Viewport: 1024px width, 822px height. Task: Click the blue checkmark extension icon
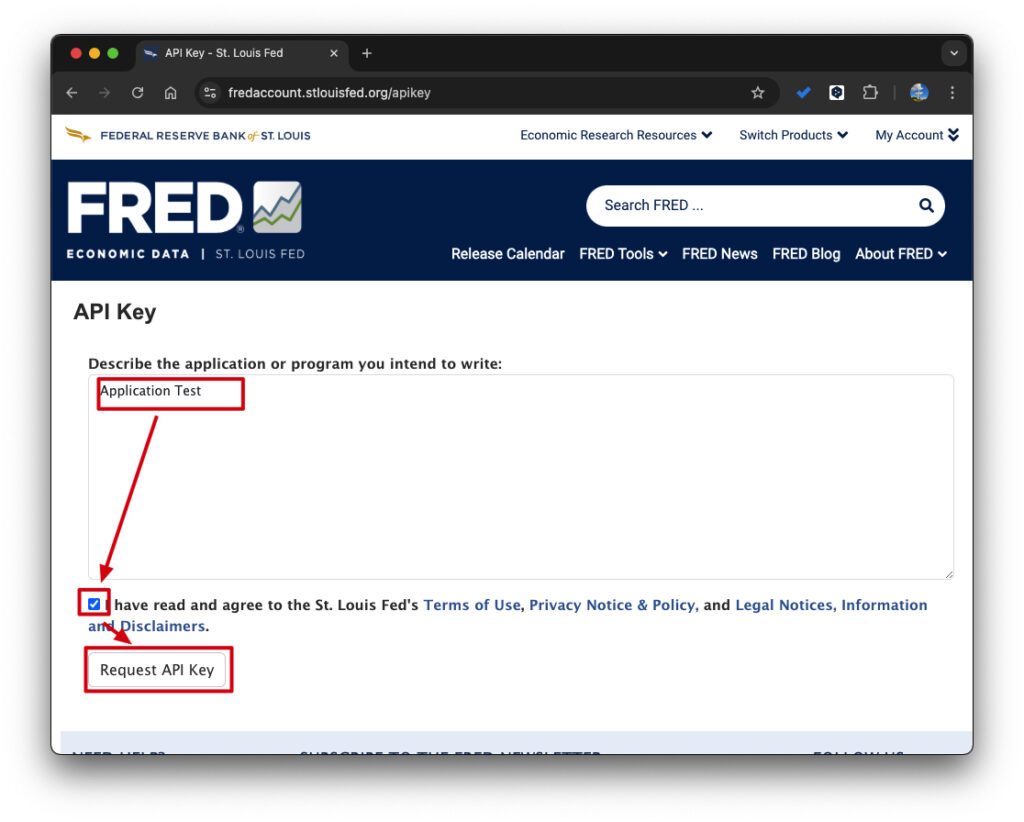coord(804,93)
